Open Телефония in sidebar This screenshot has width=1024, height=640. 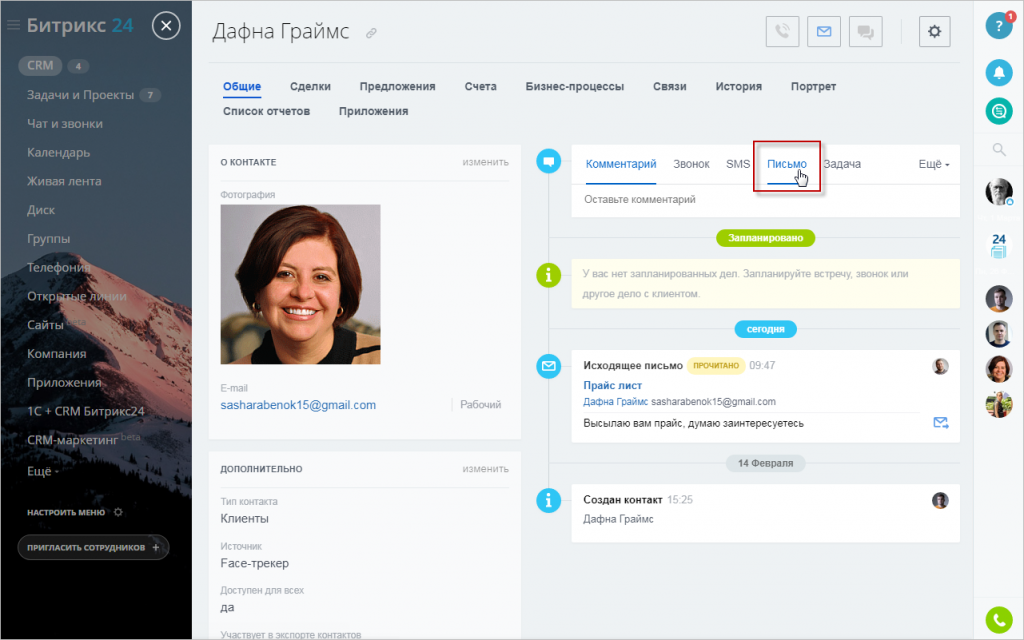click(x=59, y=267)
